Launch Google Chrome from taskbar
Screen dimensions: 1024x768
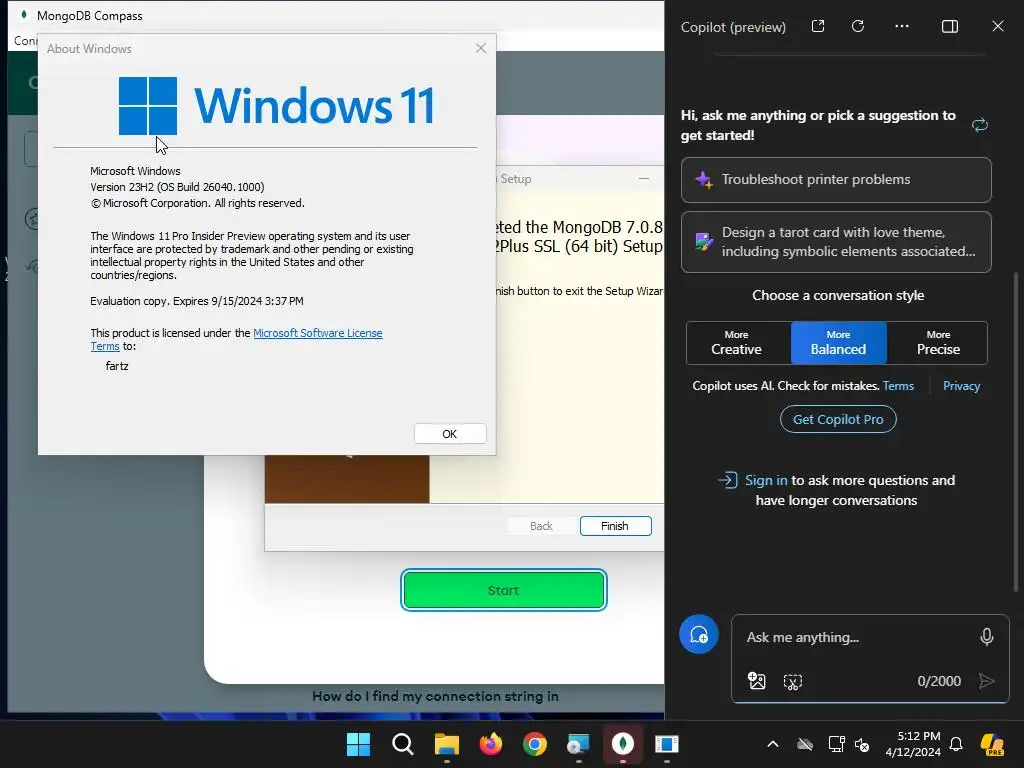[535, 744]
